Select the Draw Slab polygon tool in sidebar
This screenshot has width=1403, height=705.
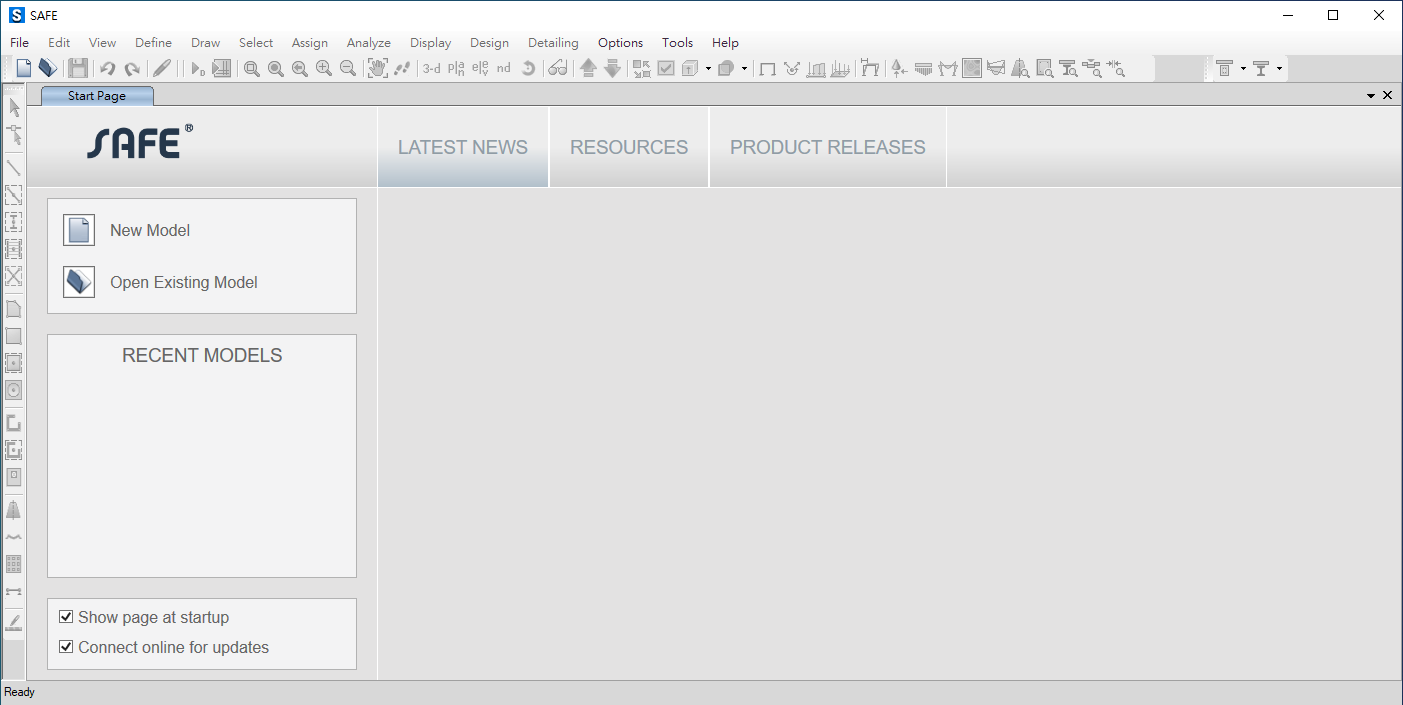click(14, 309)
